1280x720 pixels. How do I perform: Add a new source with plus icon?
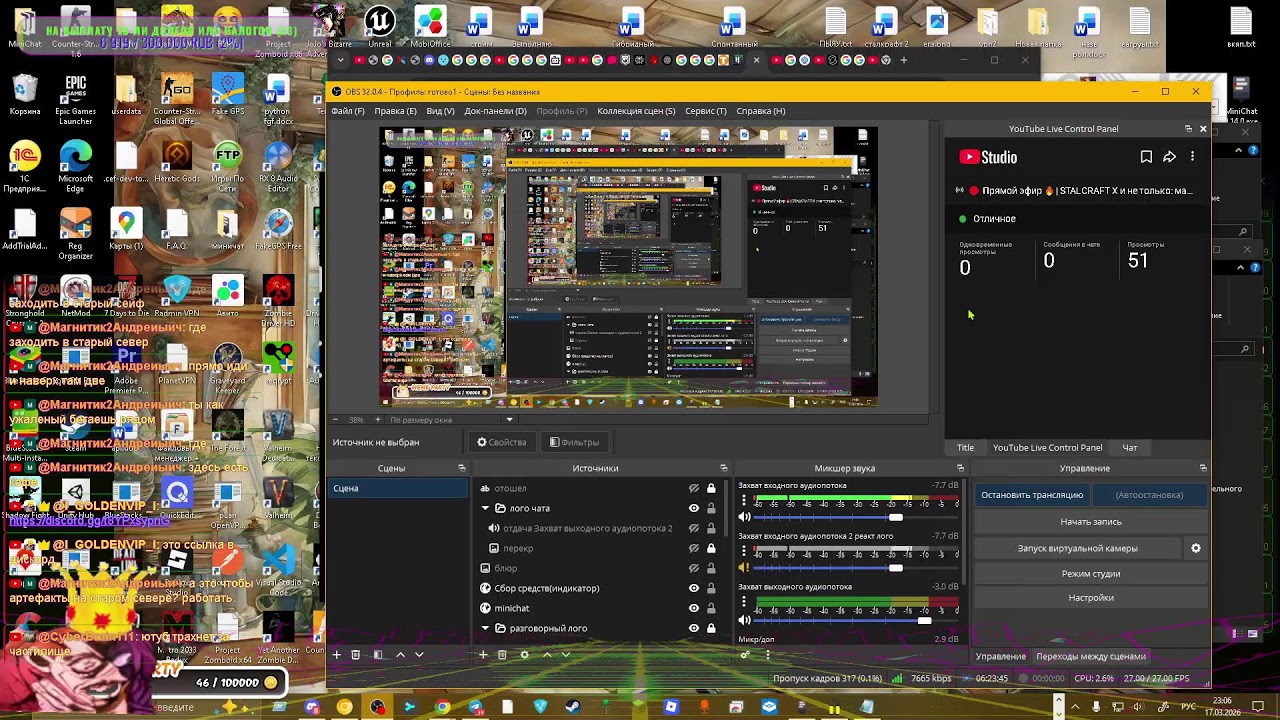pos(483,655)
